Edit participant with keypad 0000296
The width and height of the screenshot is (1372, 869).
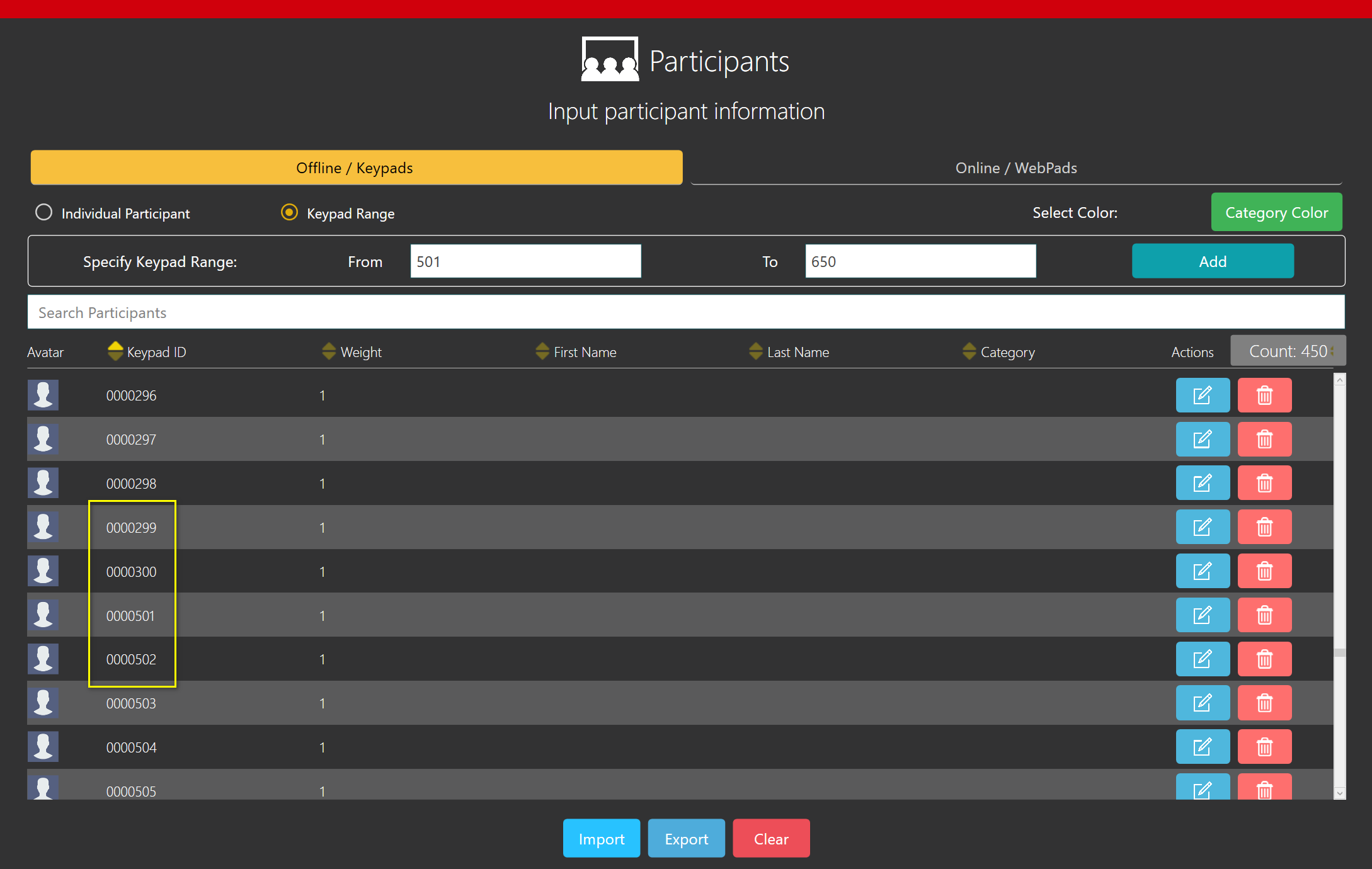pyautogui.click(x=1202, y=395)
